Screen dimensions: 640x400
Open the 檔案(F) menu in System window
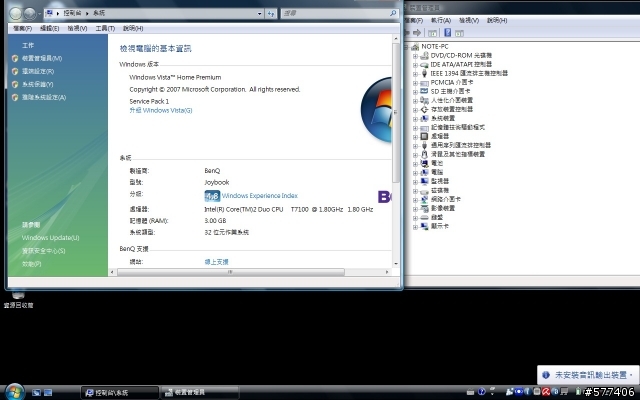[22, 28]
